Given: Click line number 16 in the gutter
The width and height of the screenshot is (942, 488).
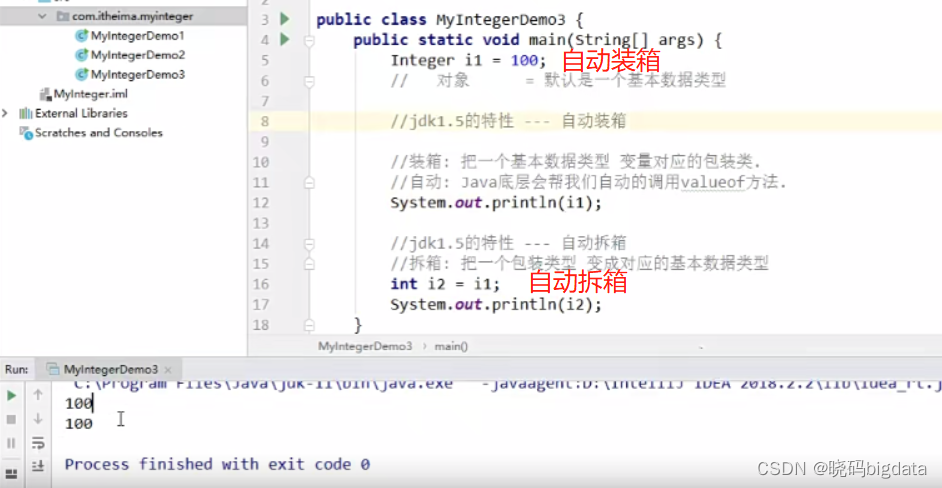Looking at the screenshot, I should click(261, 284).
